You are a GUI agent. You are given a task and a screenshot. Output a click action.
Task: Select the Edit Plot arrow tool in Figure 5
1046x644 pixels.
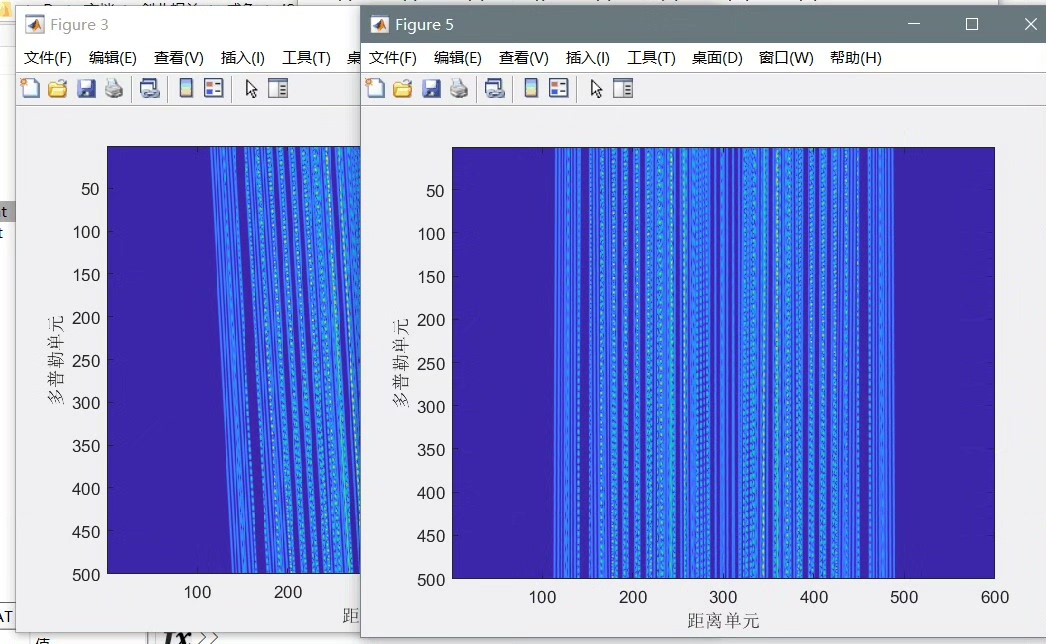point(595,88)
